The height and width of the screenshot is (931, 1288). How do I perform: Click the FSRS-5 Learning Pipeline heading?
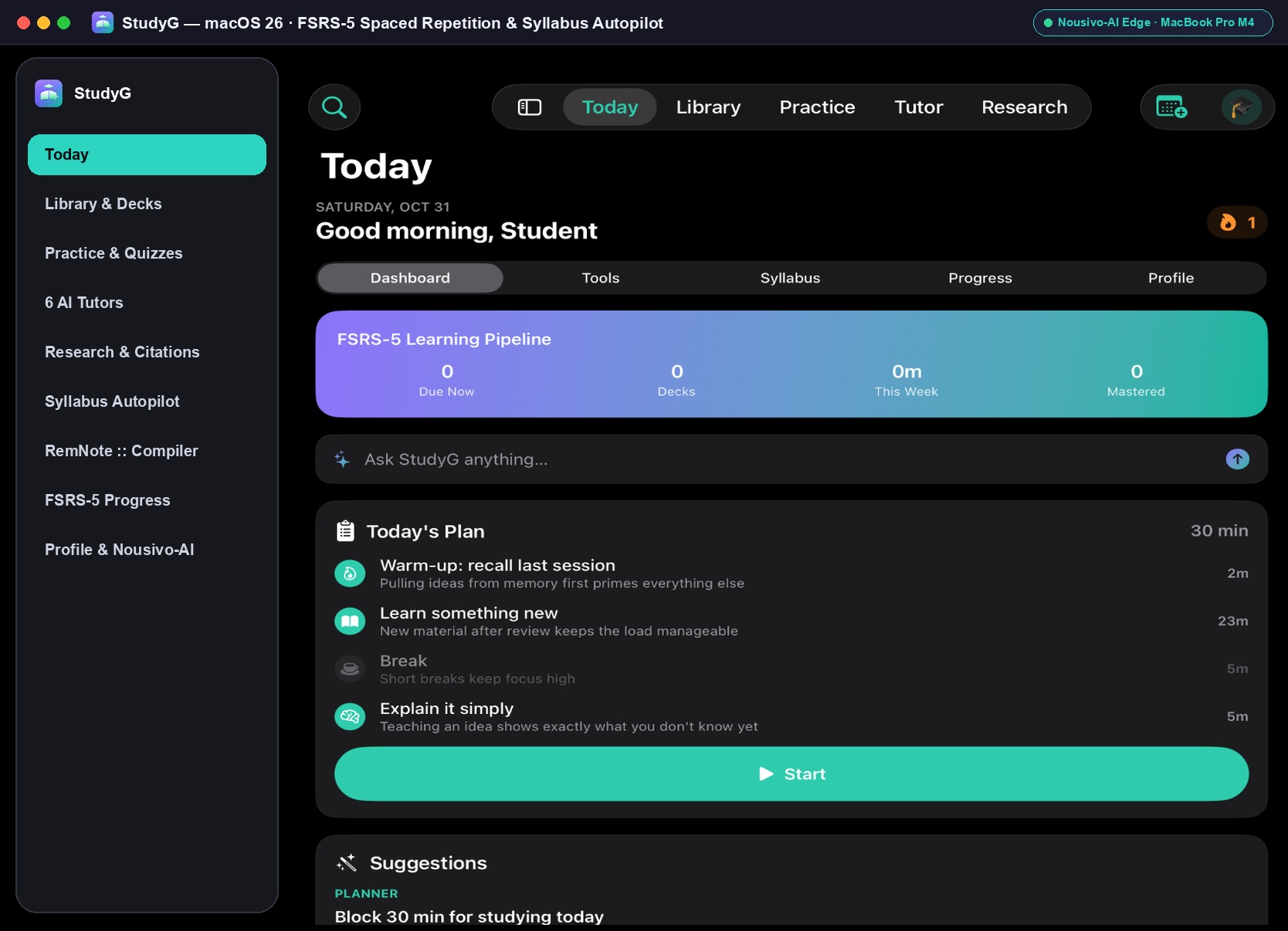point(444,339)
